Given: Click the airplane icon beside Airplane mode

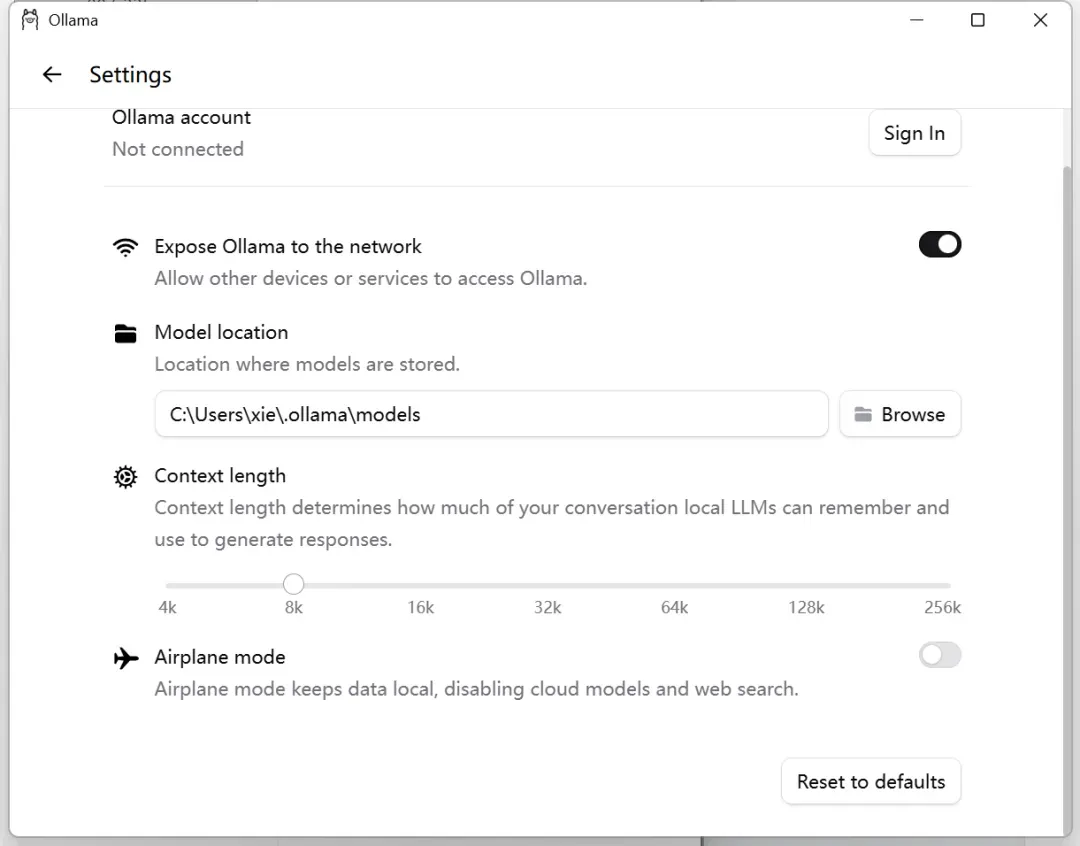Looking at the screenshot, I should [125, 658].
